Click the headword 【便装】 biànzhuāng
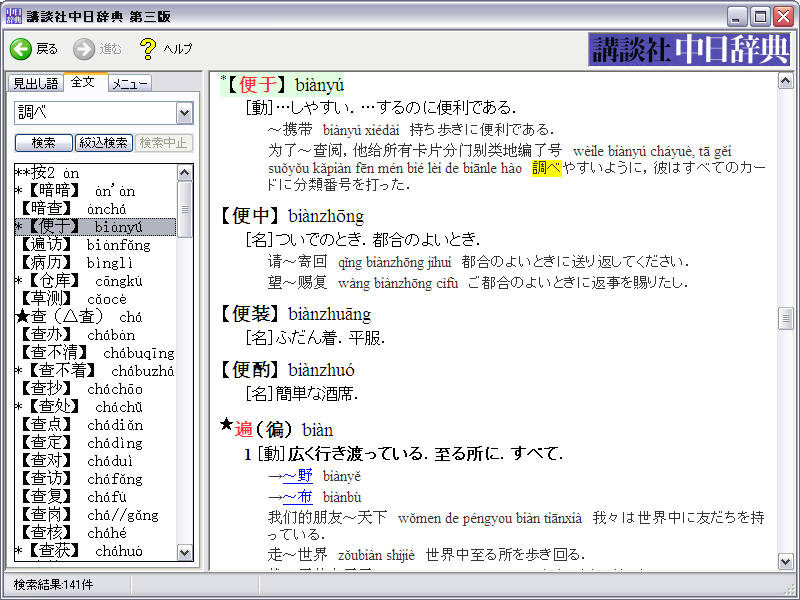Image resolution: width=800 pixels, height=600 pixels. [x=295, y=314]
